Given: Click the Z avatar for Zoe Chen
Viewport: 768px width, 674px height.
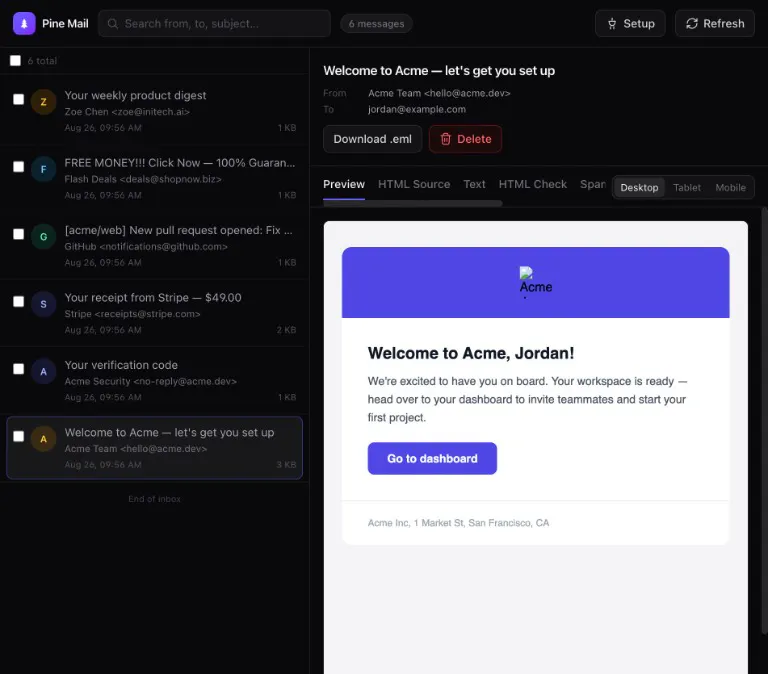Looking at the screenshot, I should point(44,102).
